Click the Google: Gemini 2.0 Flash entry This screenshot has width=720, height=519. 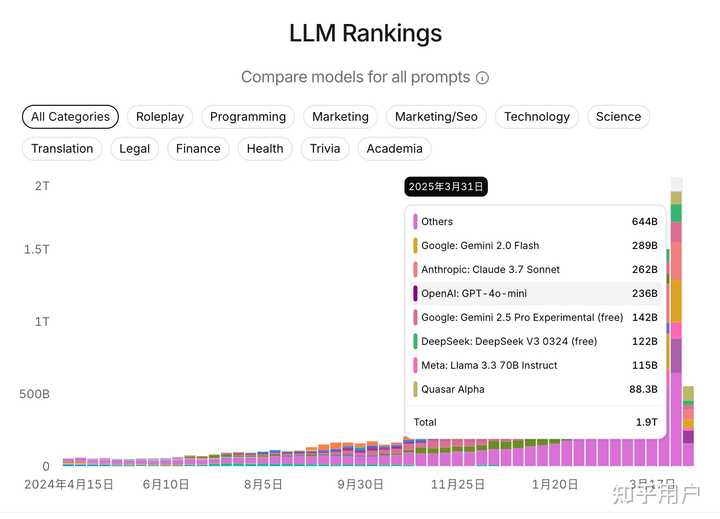coord(535,245)
